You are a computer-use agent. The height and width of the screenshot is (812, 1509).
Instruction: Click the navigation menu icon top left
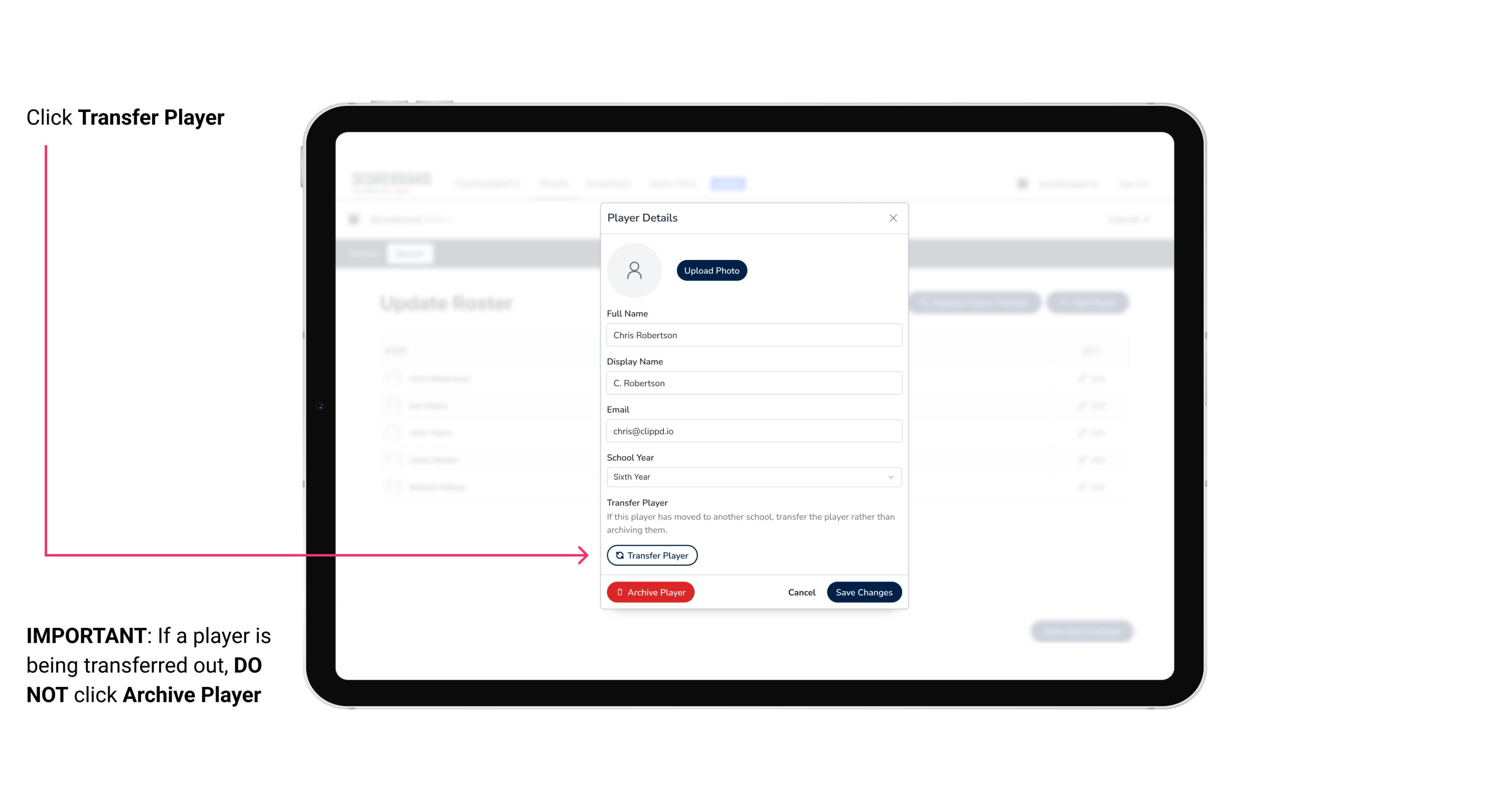pos(354,218)
